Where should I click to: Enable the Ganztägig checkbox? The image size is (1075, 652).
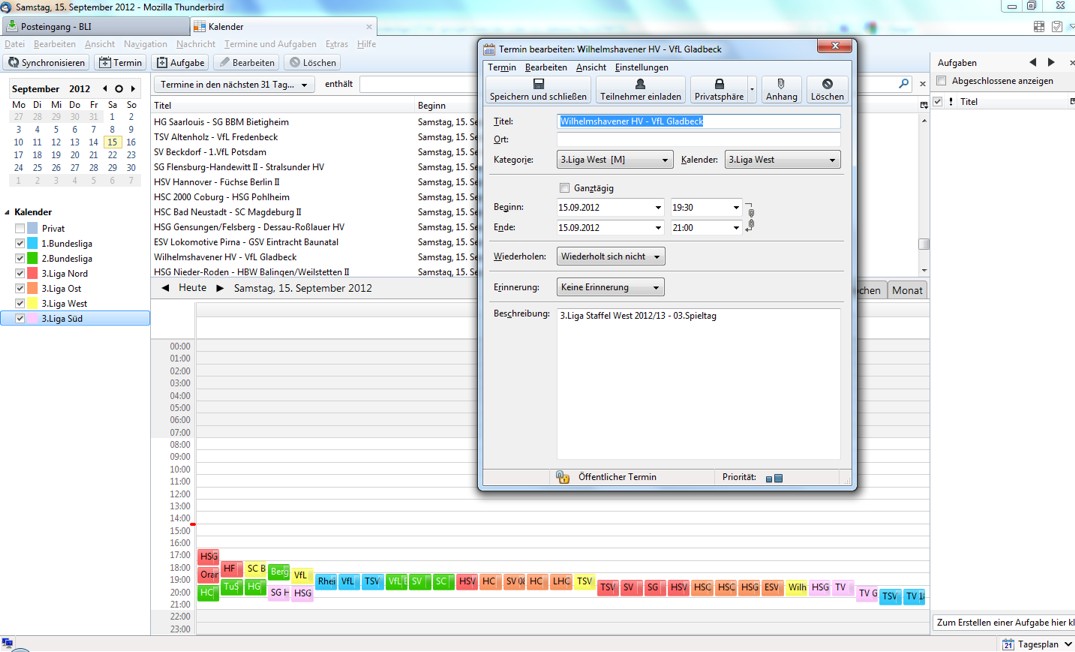coord(565,188)
